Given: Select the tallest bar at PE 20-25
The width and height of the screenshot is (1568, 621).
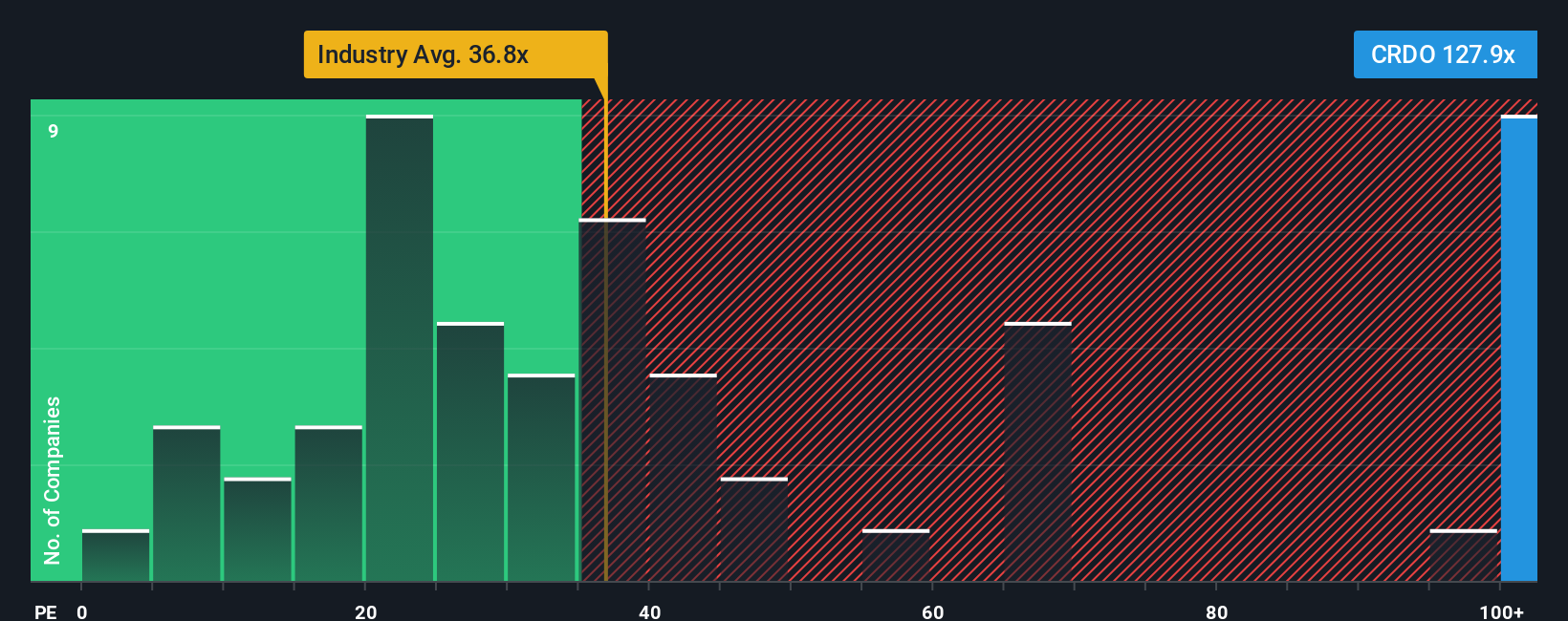Looking at the screenshot, I should pos(400,349).
